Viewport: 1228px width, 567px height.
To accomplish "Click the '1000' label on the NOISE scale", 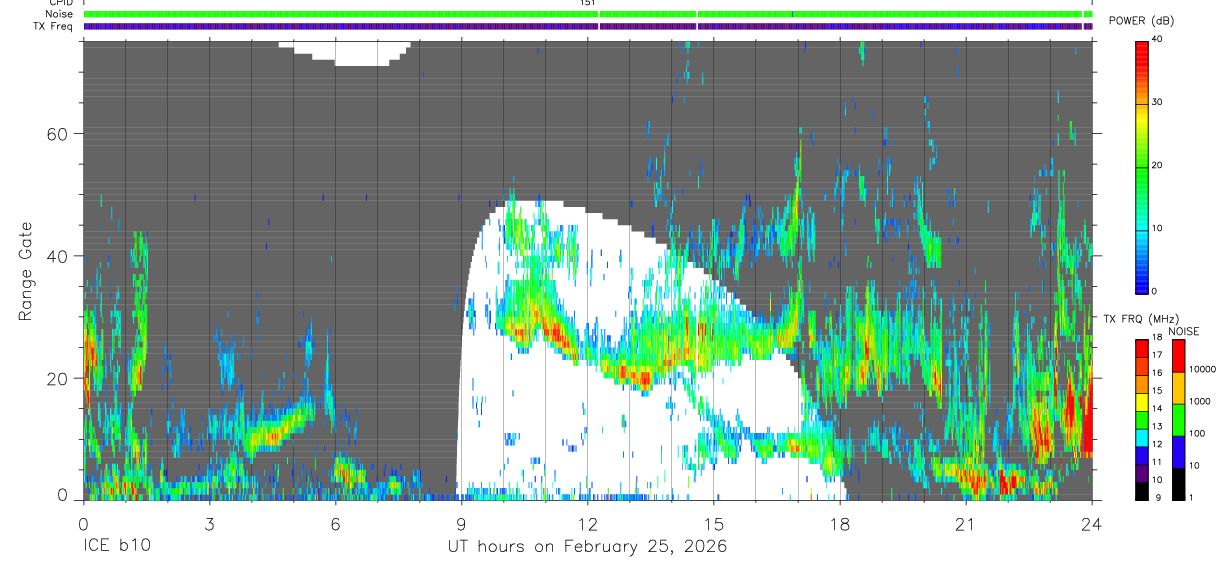I will (1200, 401).
